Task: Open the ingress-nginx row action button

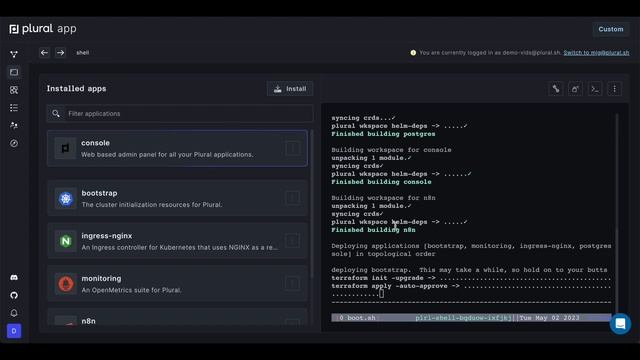Action: [x=292, y=241]
